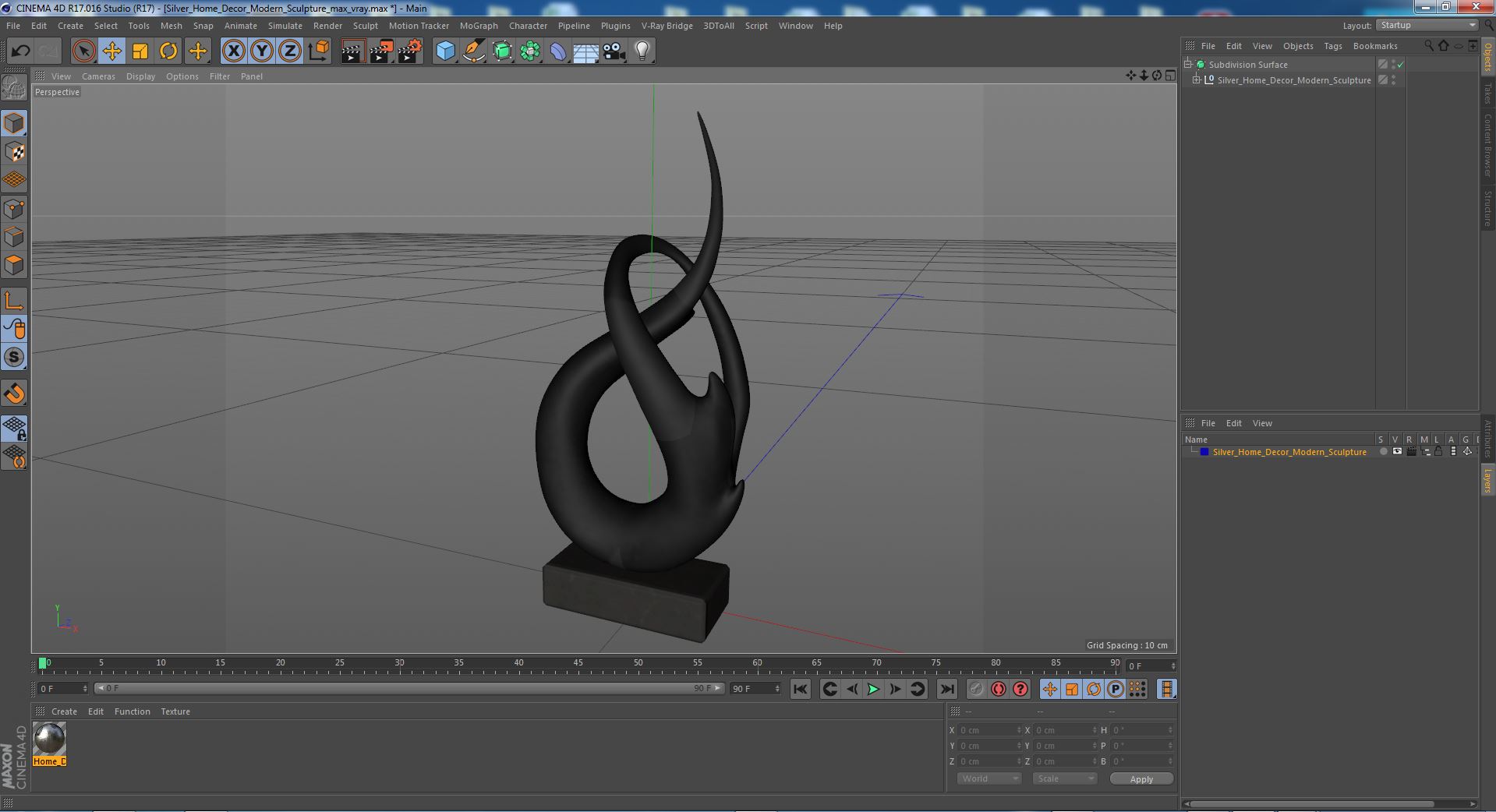Toggle Subdivision Surface enabled checkmark
Image resolution: width=1496 pixels, height=812 pixels.
coord(1400,65)
